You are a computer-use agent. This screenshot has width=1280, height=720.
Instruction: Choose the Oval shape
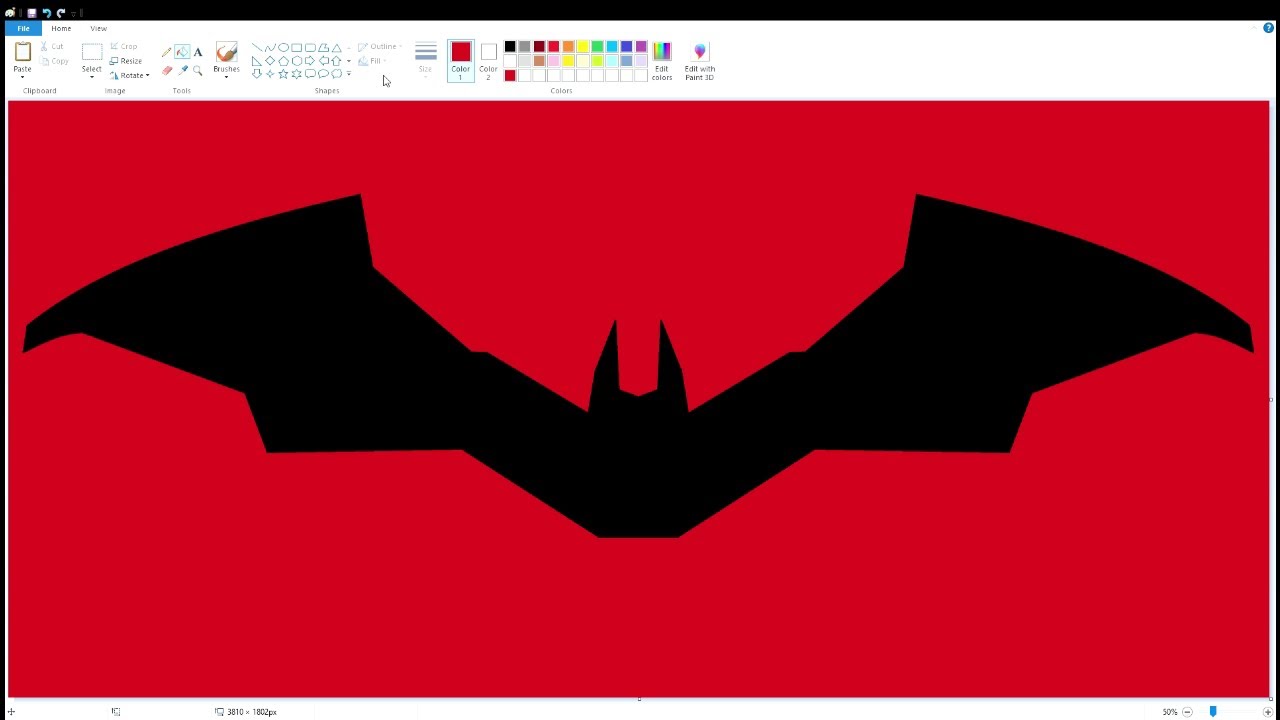(x=283, y=47)
